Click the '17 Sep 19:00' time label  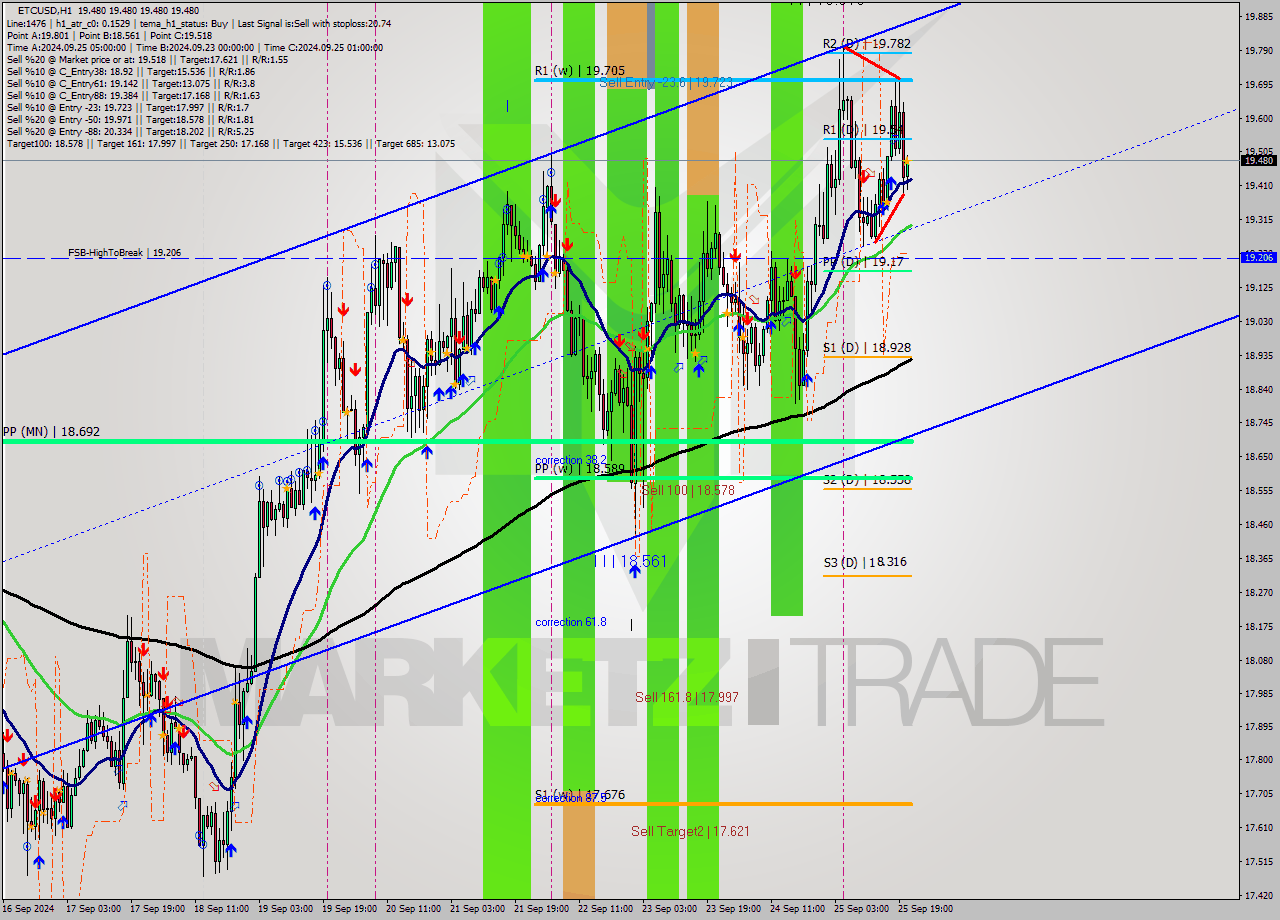[x=158, y=909]
